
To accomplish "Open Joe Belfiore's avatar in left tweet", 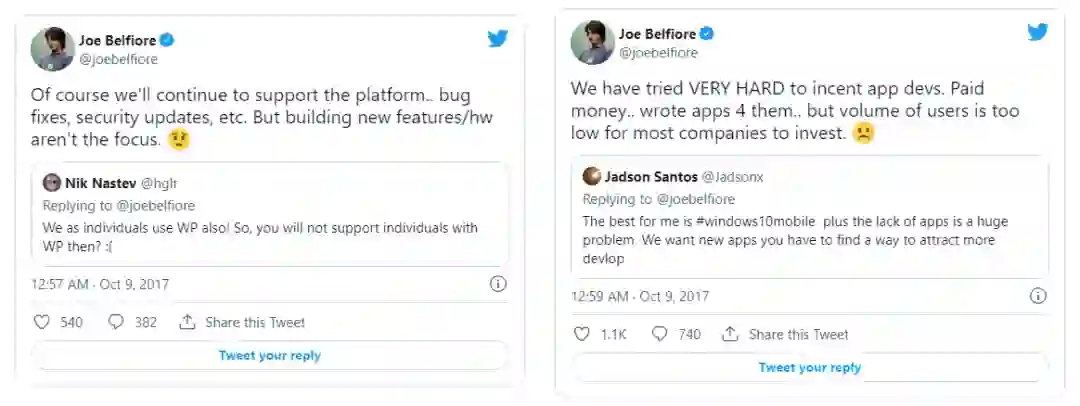I will click(52, 49).
